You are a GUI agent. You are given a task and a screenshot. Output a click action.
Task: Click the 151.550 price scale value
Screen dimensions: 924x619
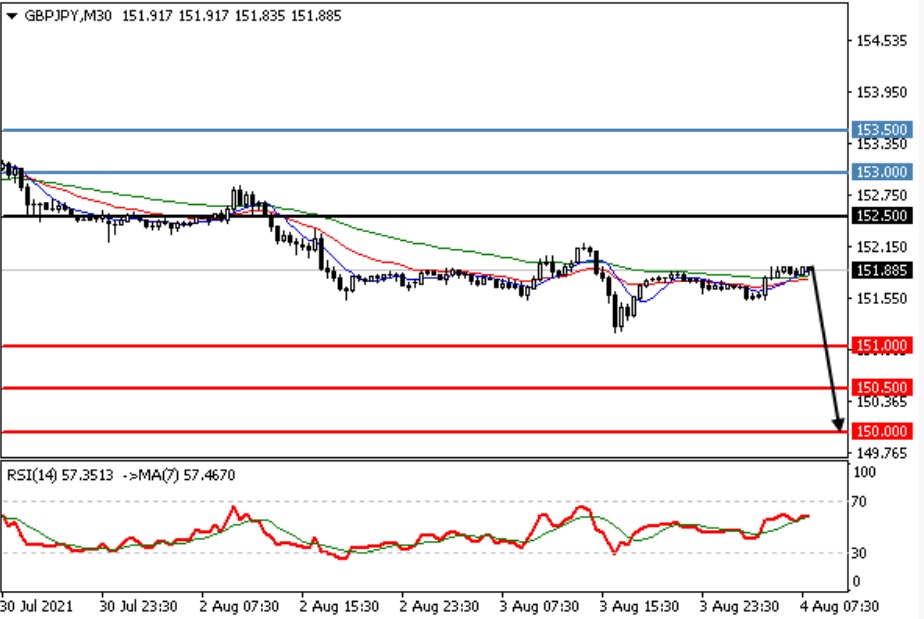pos(882,299)
